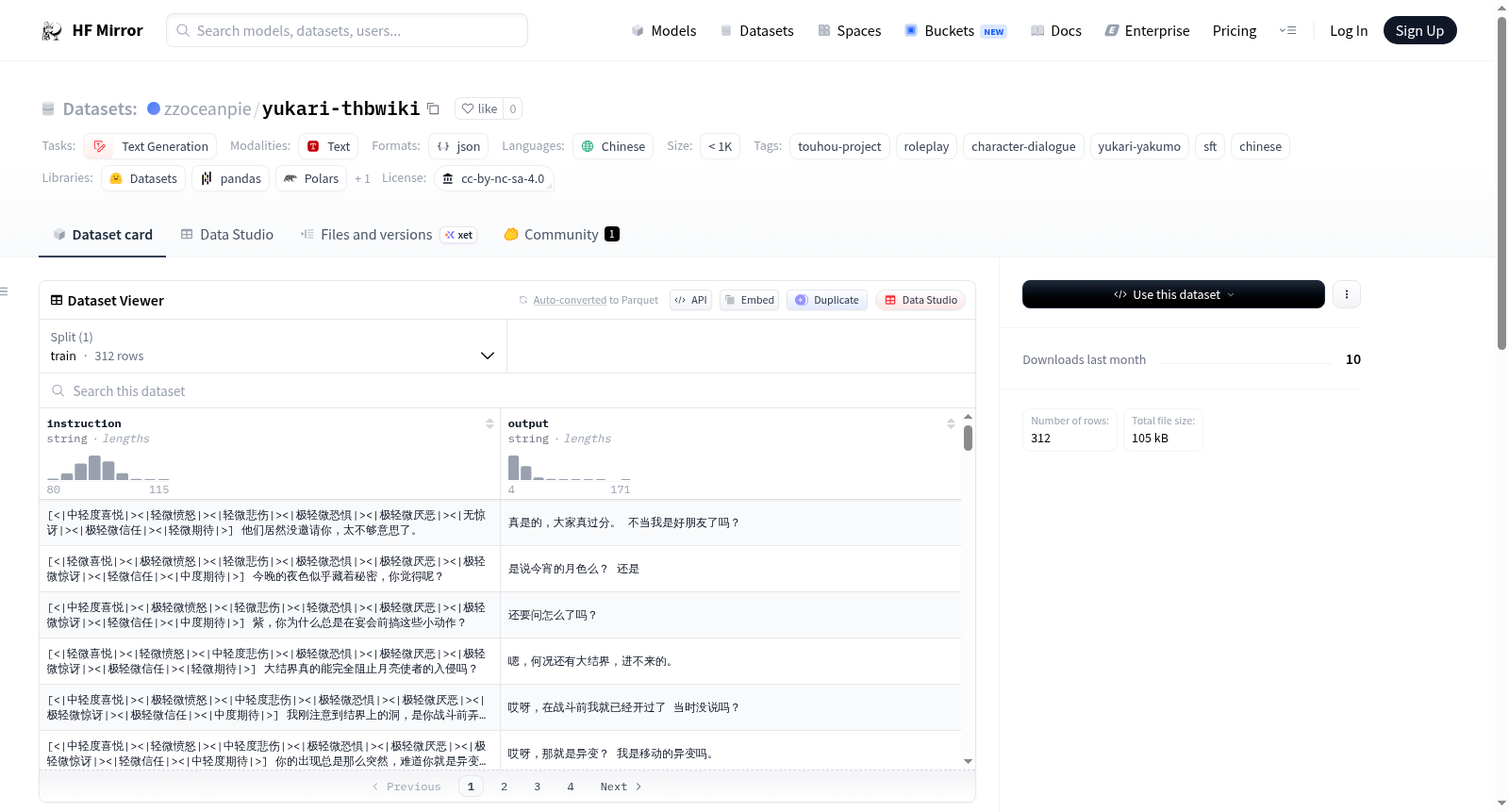The height and width of the screenshot is (812, 1509).
Task: Open the Community tab
Action: 561,235
